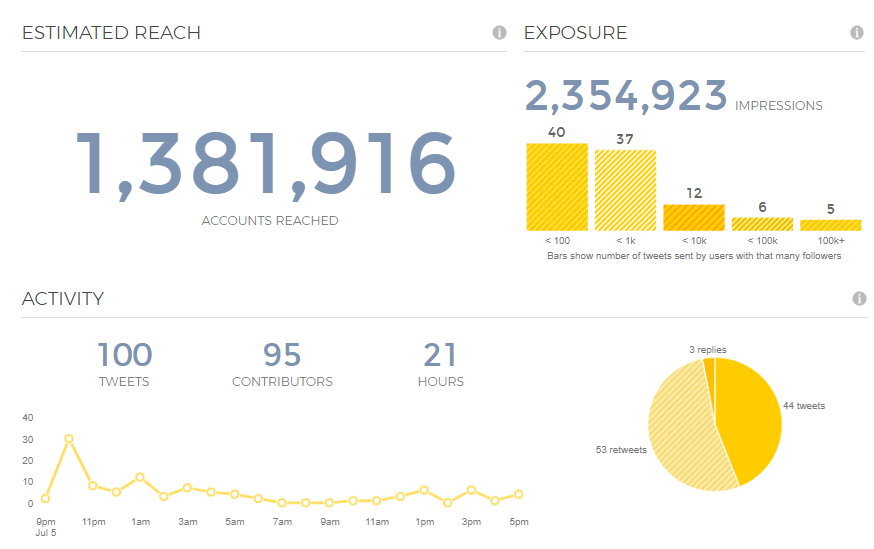Screen dimensions: 874x549
Task: Click the 'HOURS' label
Action: coord(440,382)
